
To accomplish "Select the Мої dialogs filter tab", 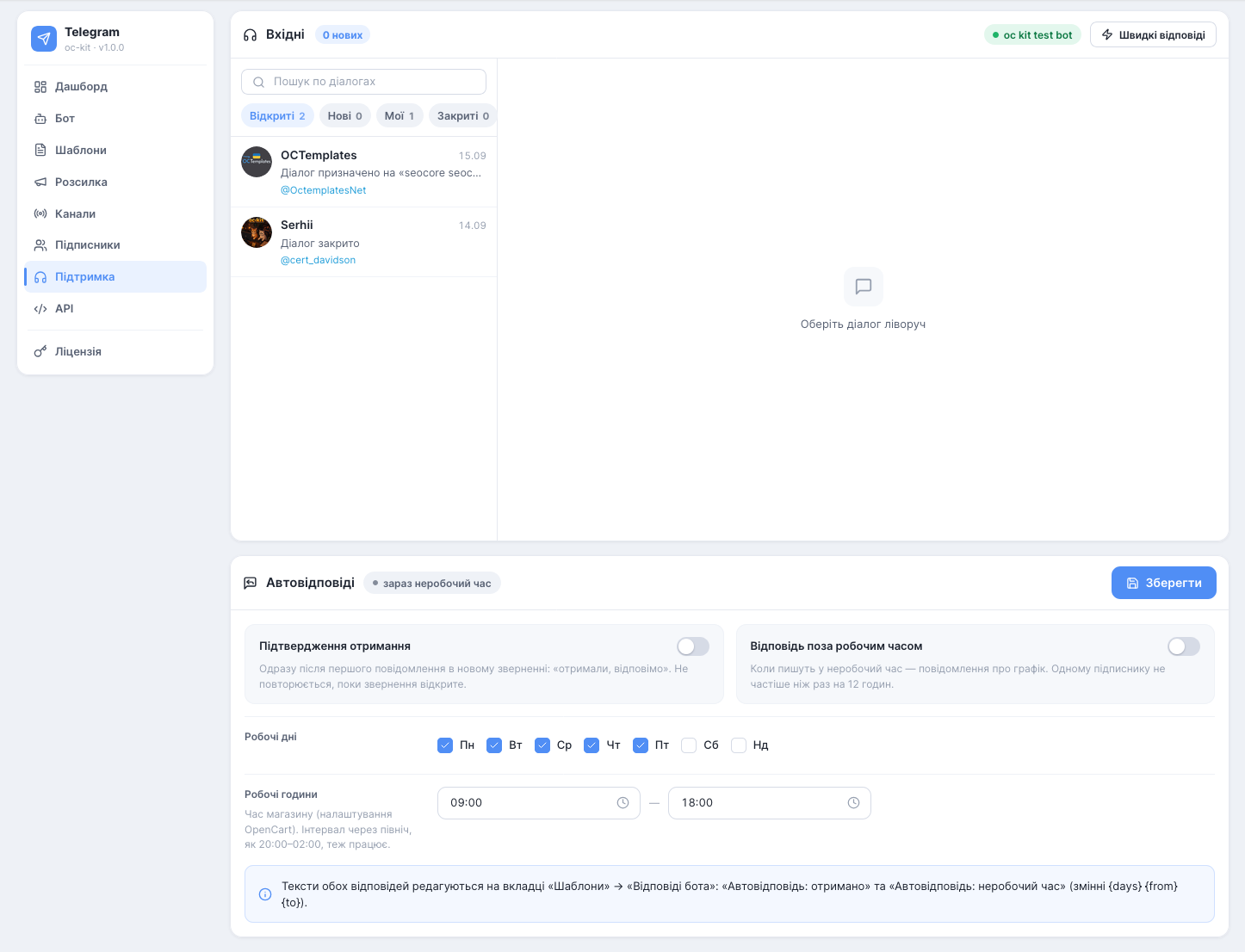I will coord(400,116).
